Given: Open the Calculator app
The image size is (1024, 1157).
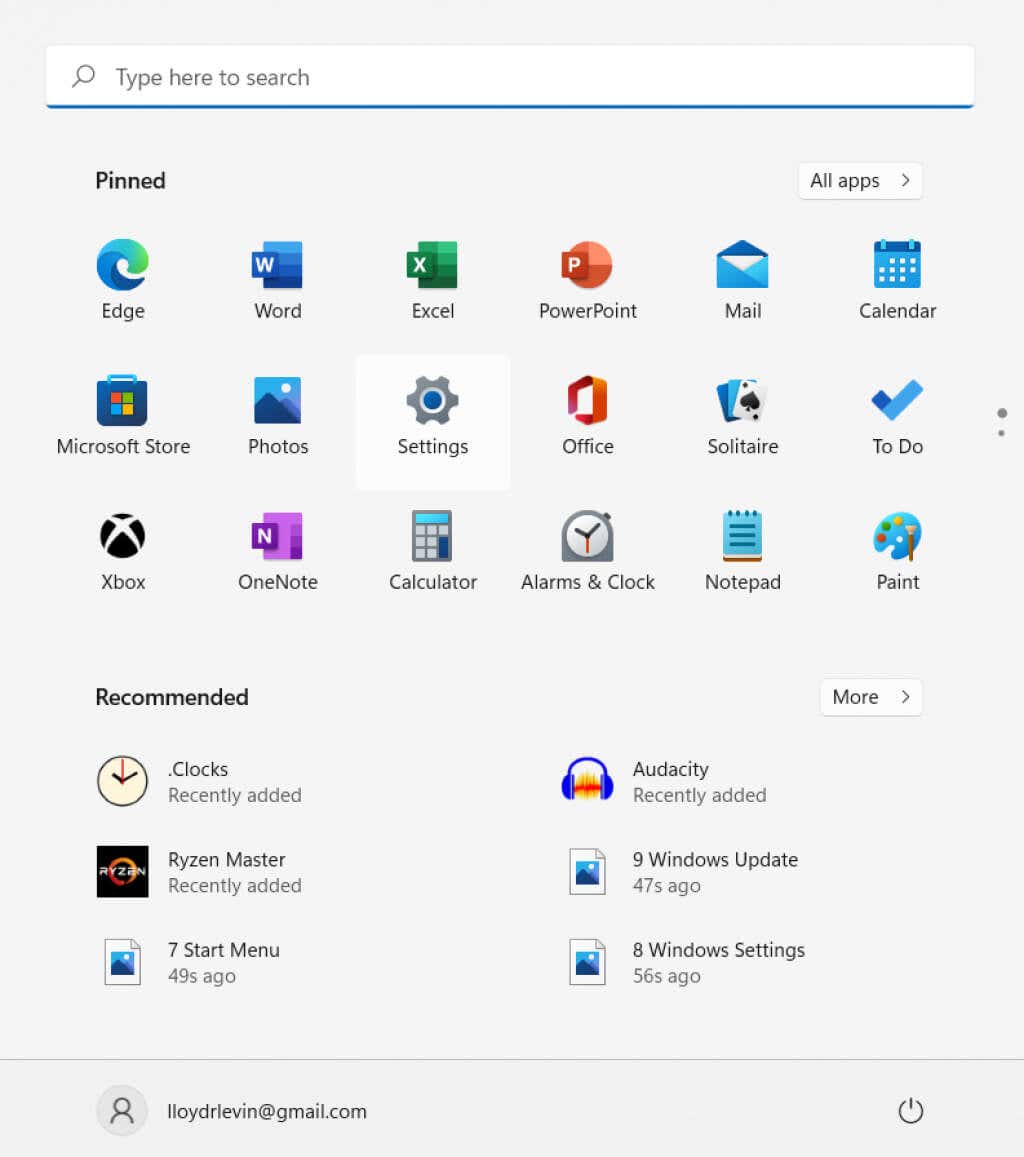Looking at the screenshot, I should point(432,550).
